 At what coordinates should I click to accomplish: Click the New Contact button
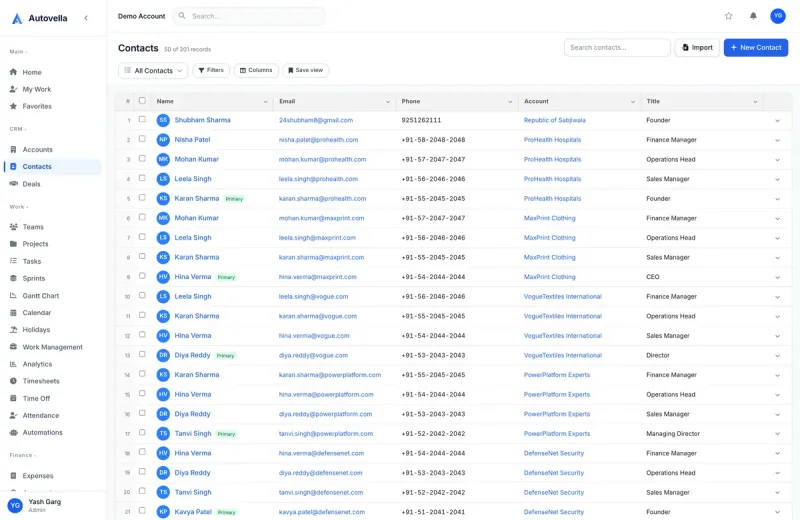tap(756, 47)
